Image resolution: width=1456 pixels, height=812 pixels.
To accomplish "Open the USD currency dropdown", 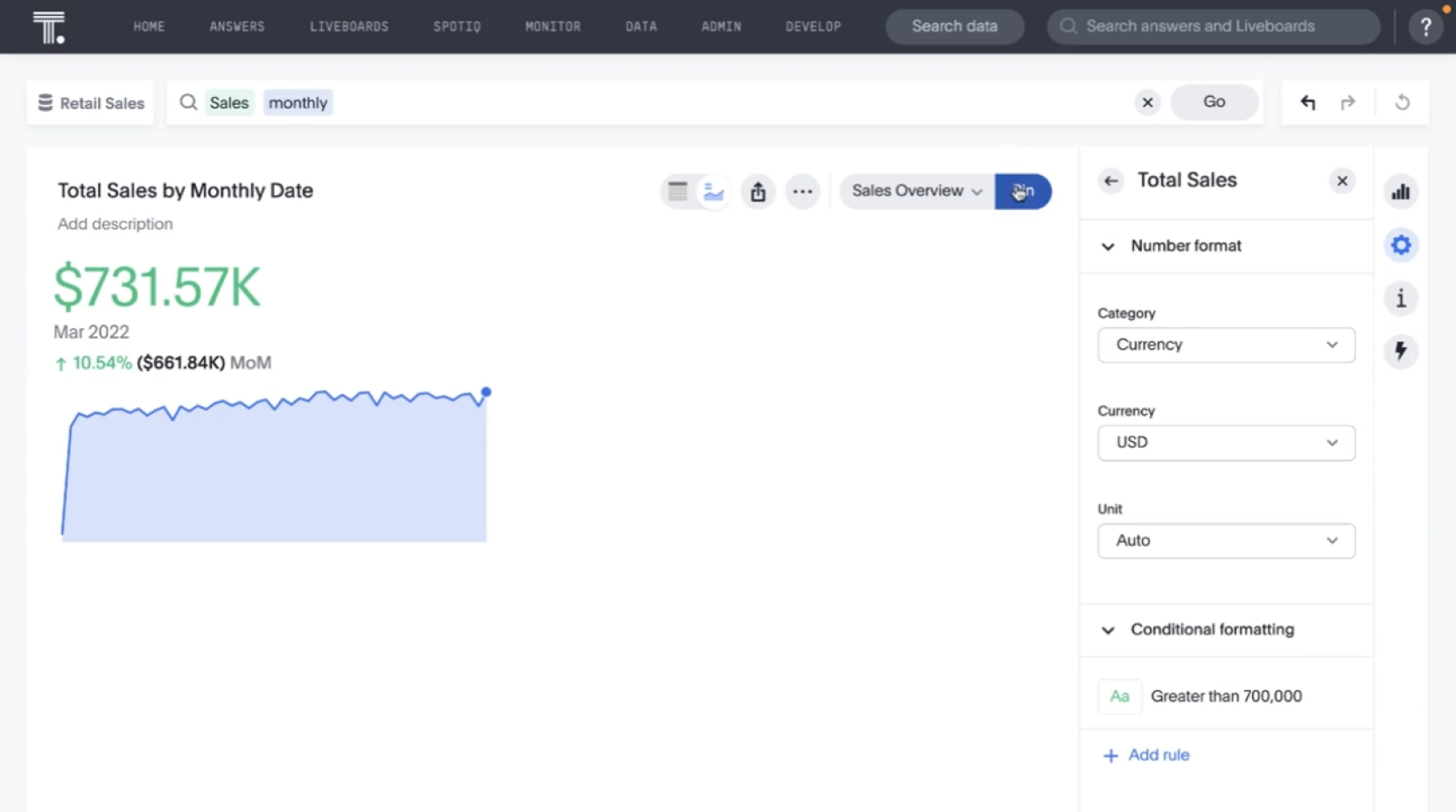I will point(1225,443).
